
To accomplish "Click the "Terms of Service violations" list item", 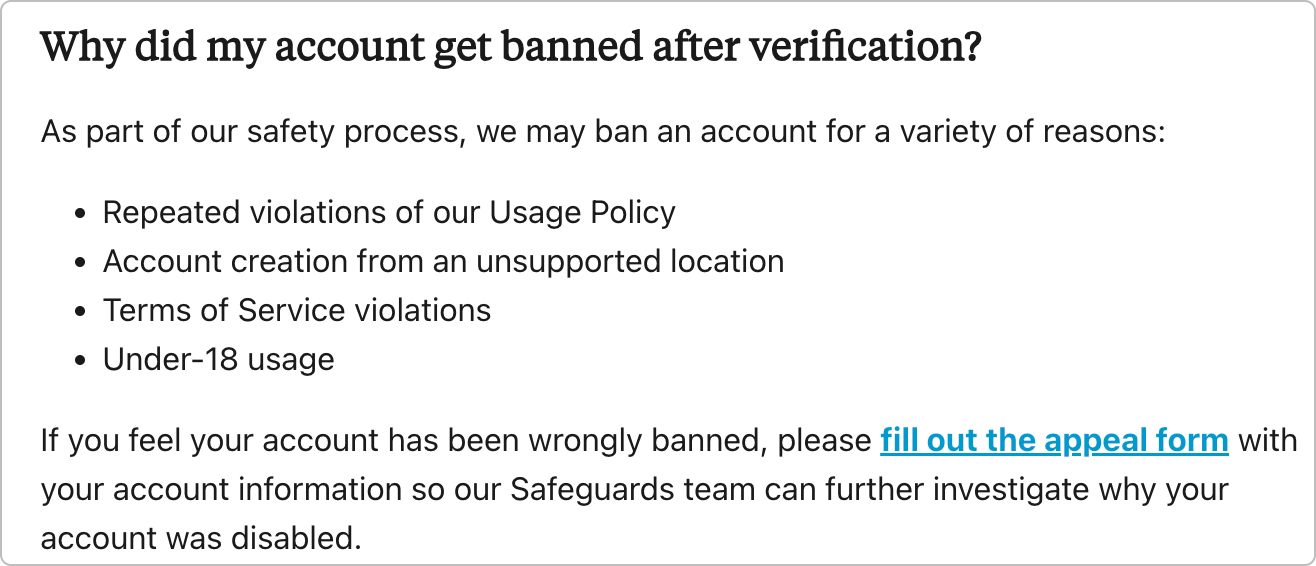I will (297, 310).
